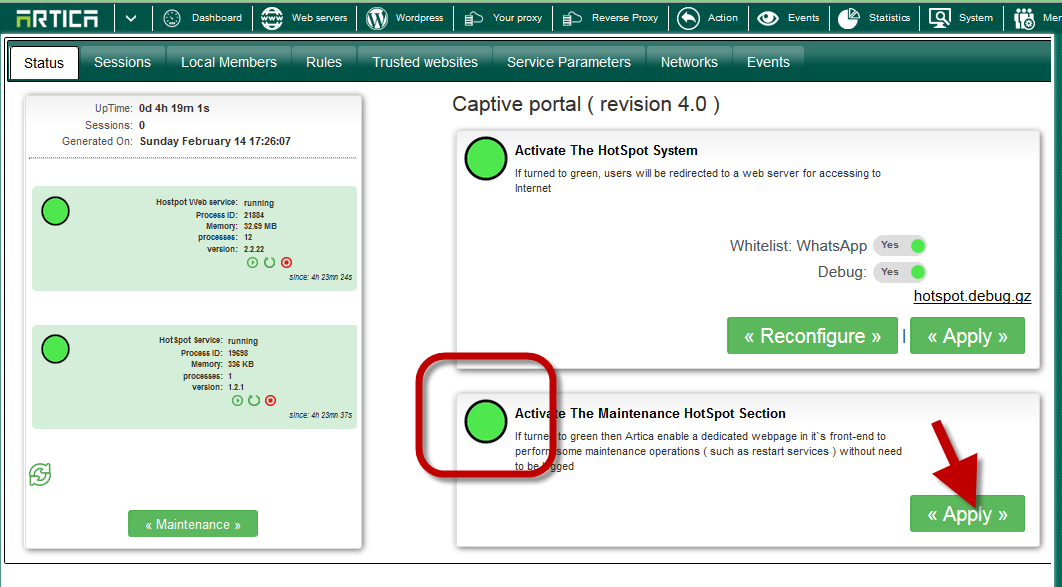This screenshot has width=1062, height=587.
Task: Open the Service Parameters tab
Action: coord(569,62)
